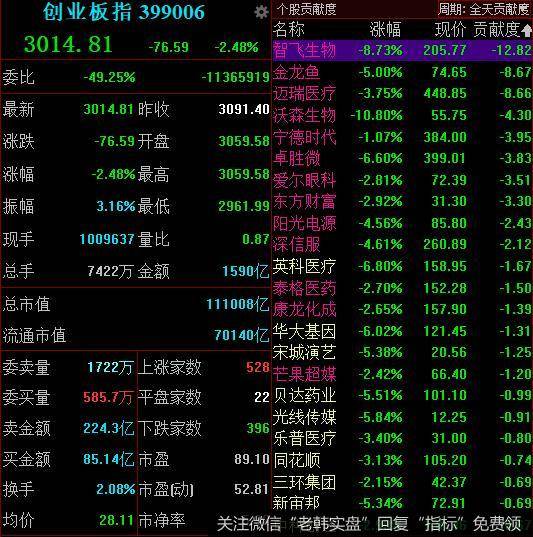Click 迈瑞医疗 price 448.85

pos(445,93)
